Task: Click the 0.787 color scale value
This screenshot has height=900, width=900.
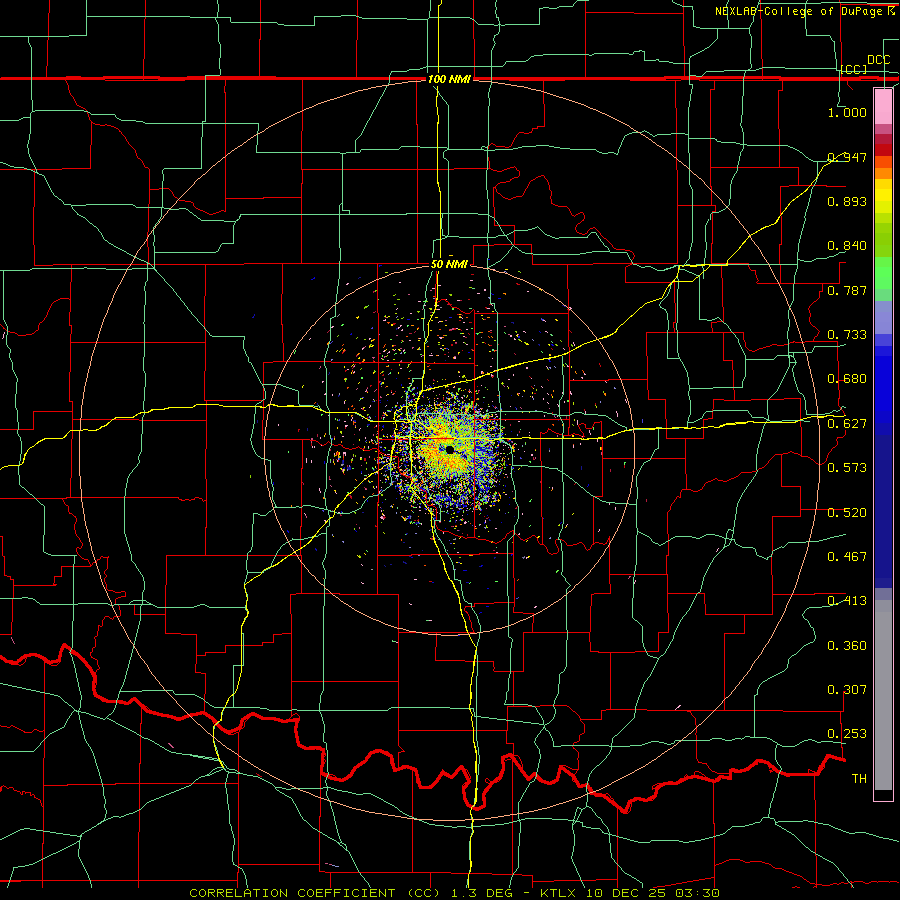Action: pyautogui.click(x=847, y=290)
